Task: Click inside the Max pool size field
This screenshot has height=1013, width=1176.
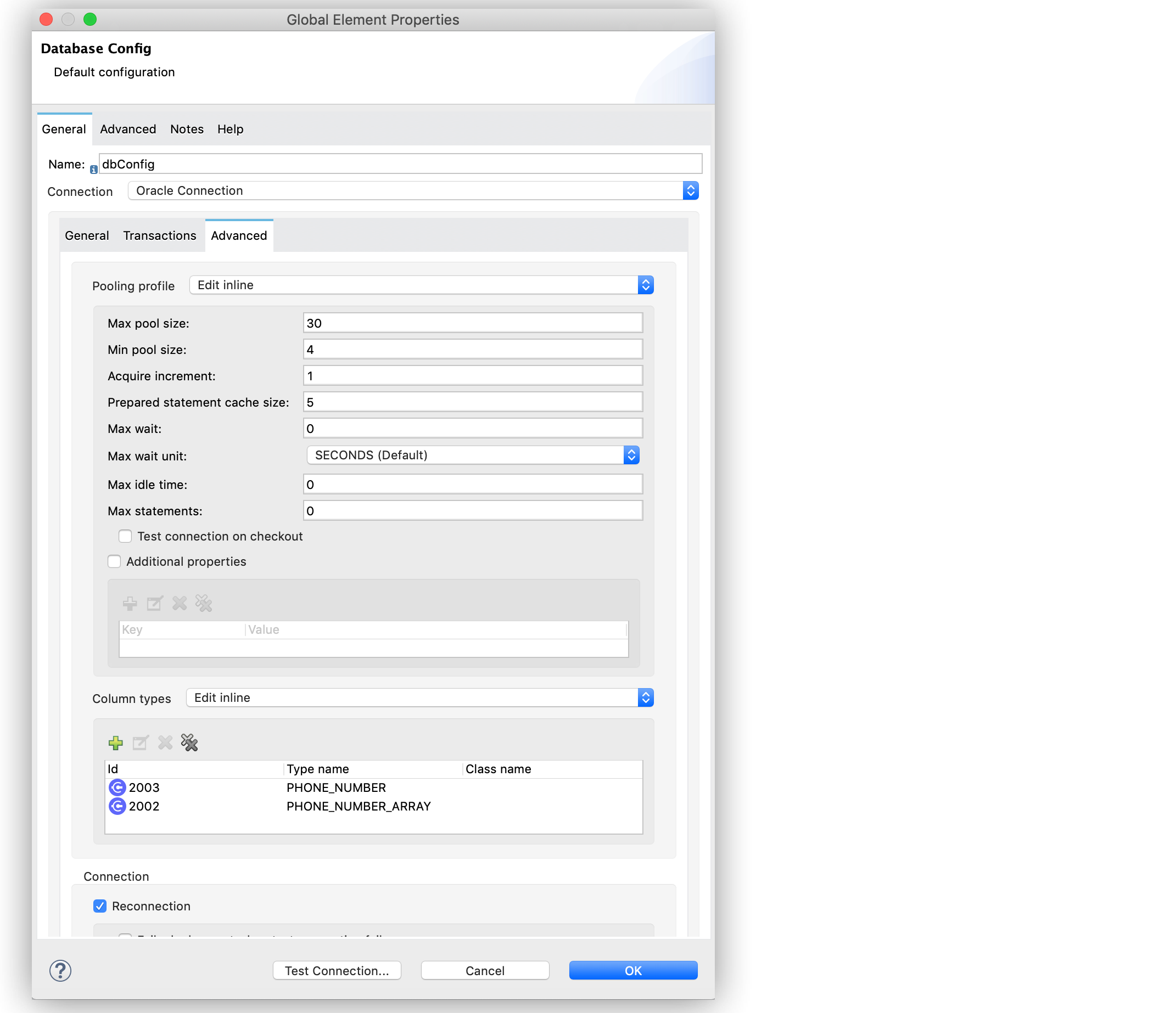Action: point(473,323)
